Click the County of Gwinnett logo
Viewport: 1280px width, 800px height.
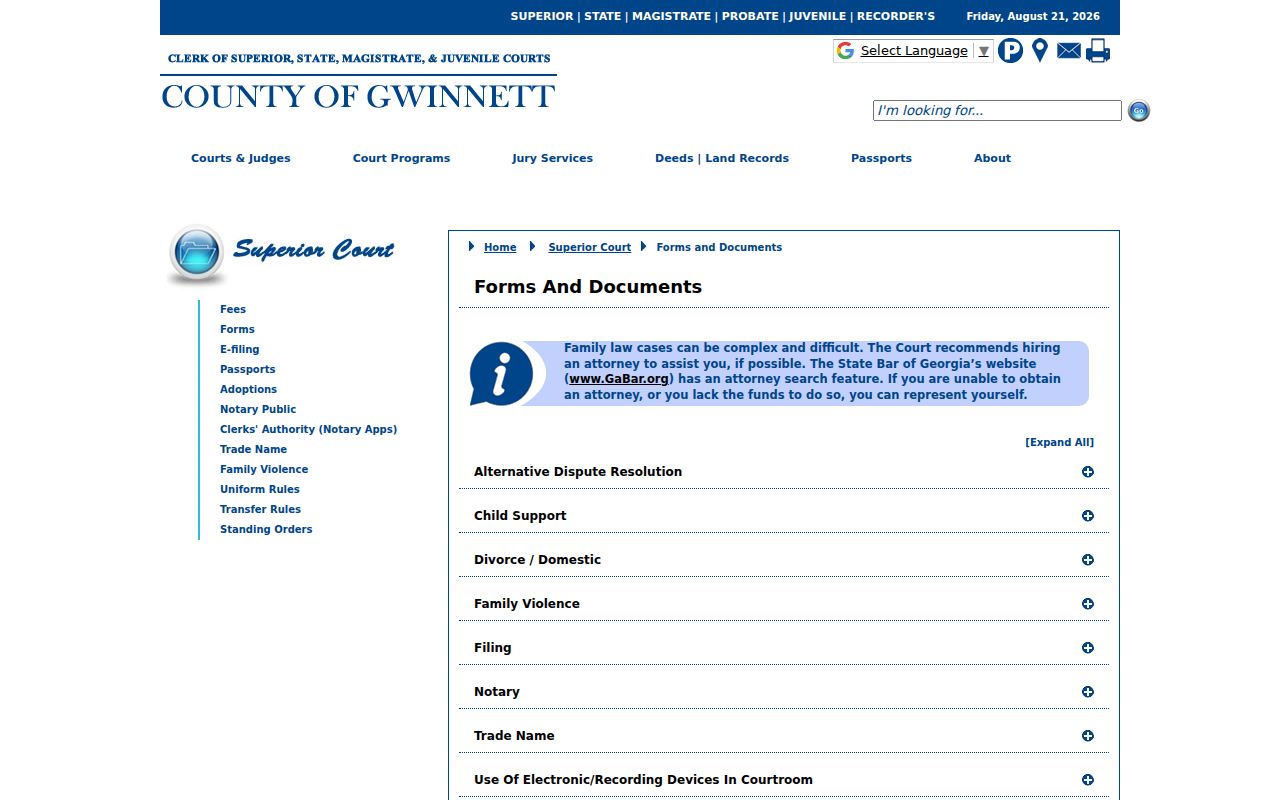(358, 81)
